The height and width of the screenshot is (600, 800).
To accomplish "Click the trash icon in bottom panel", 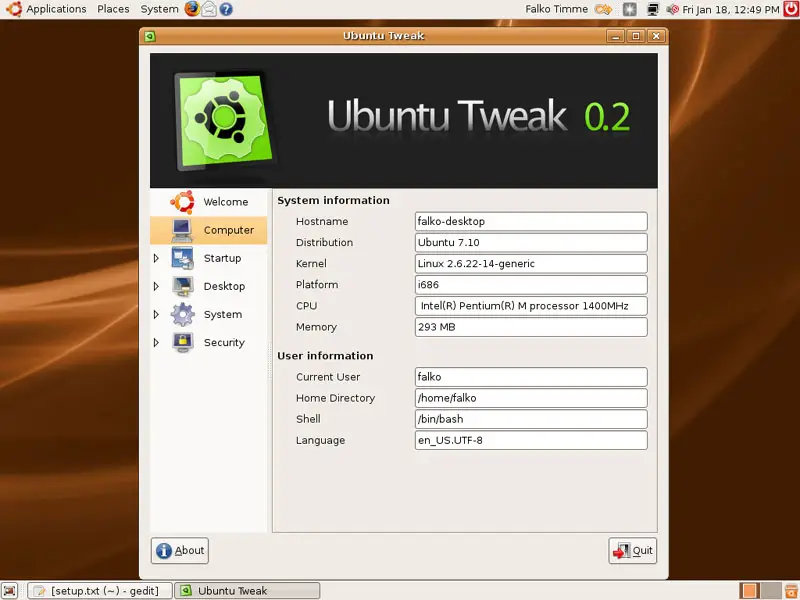I will click(791, 591).
